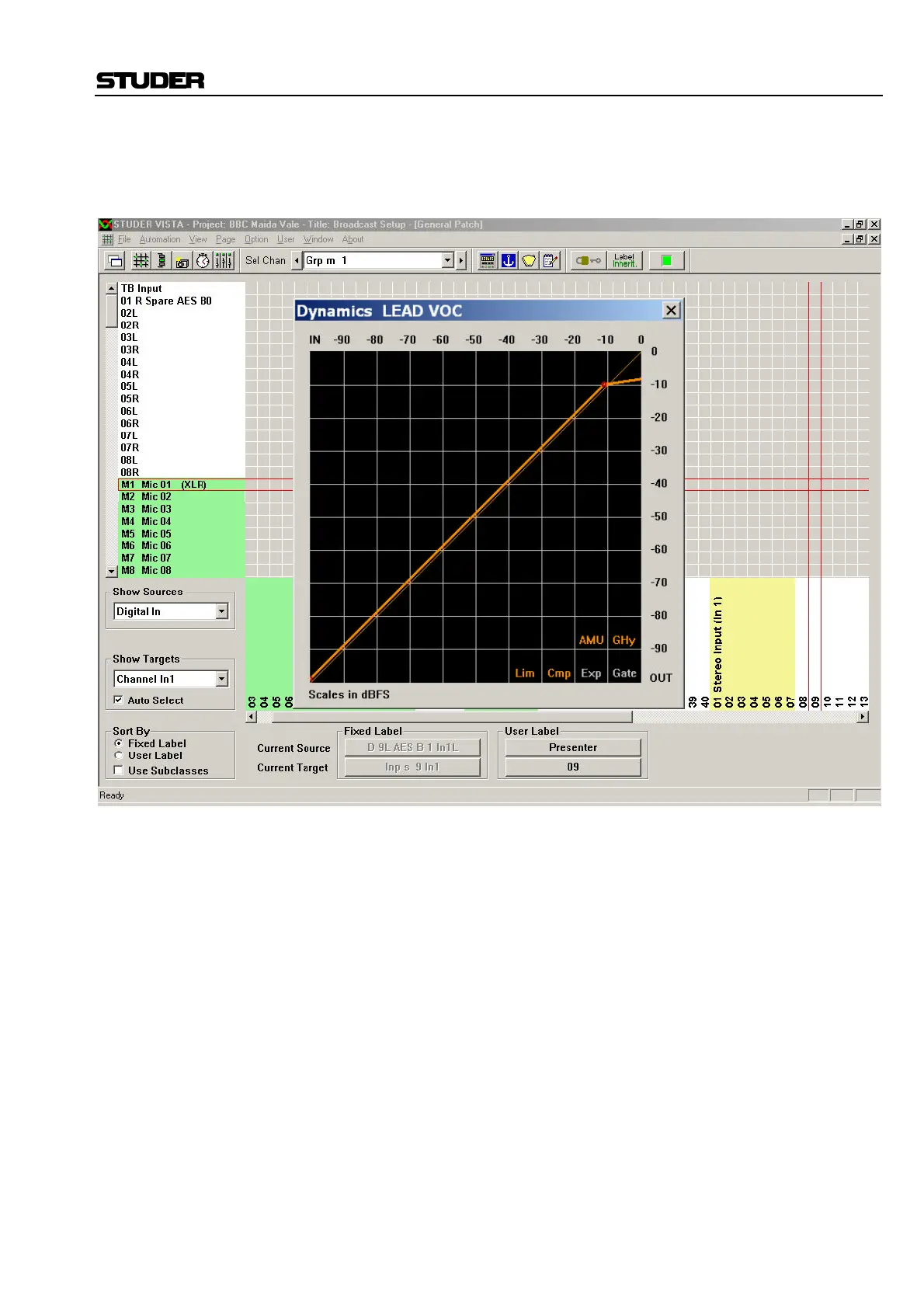Select the M1 Mic 01 (XLR) source row

pos(182,485)
